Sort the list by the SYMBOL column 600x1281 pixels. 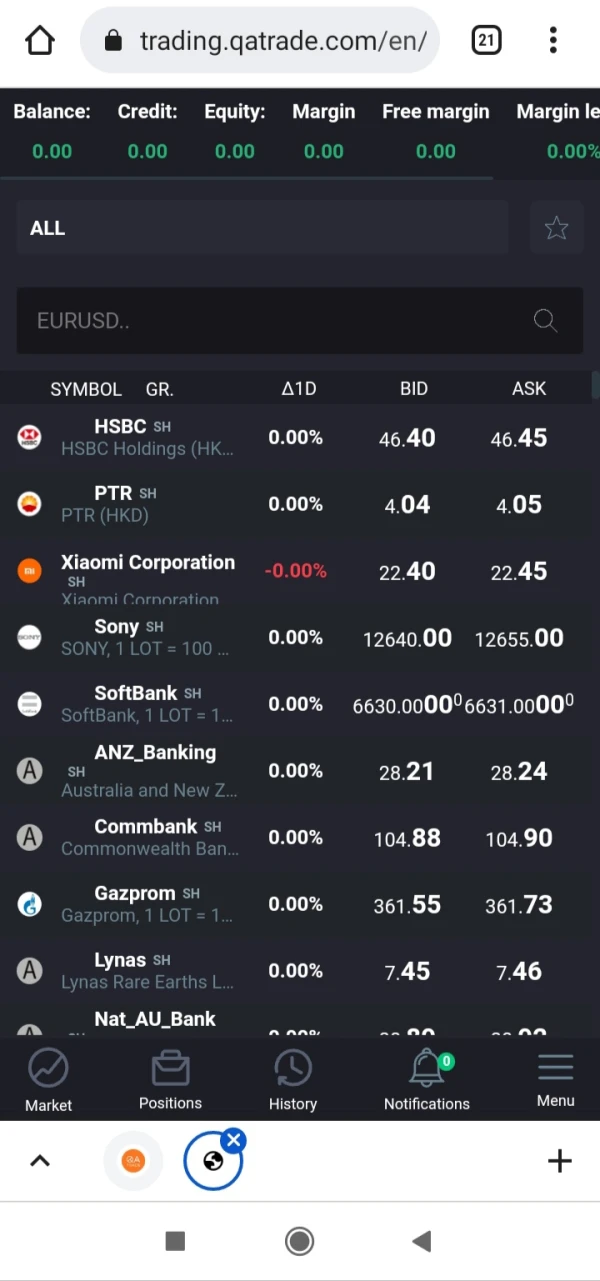tap(86, 389)
